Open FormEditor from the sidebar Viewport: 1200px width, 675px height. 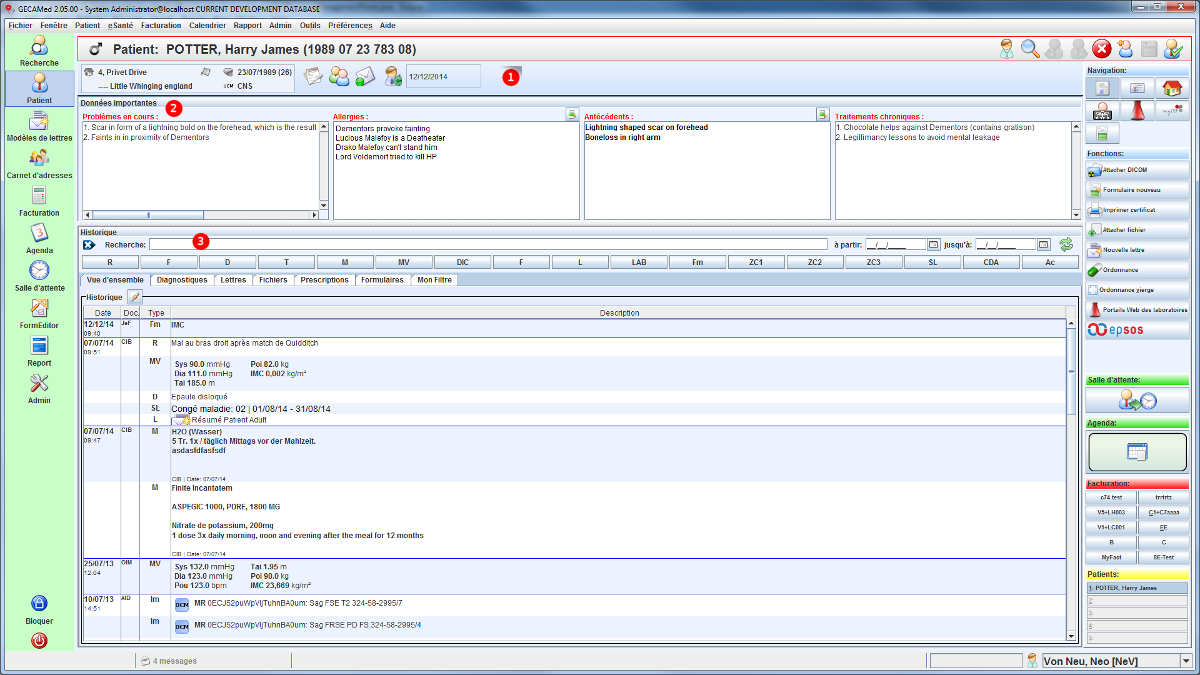(39, 313)
